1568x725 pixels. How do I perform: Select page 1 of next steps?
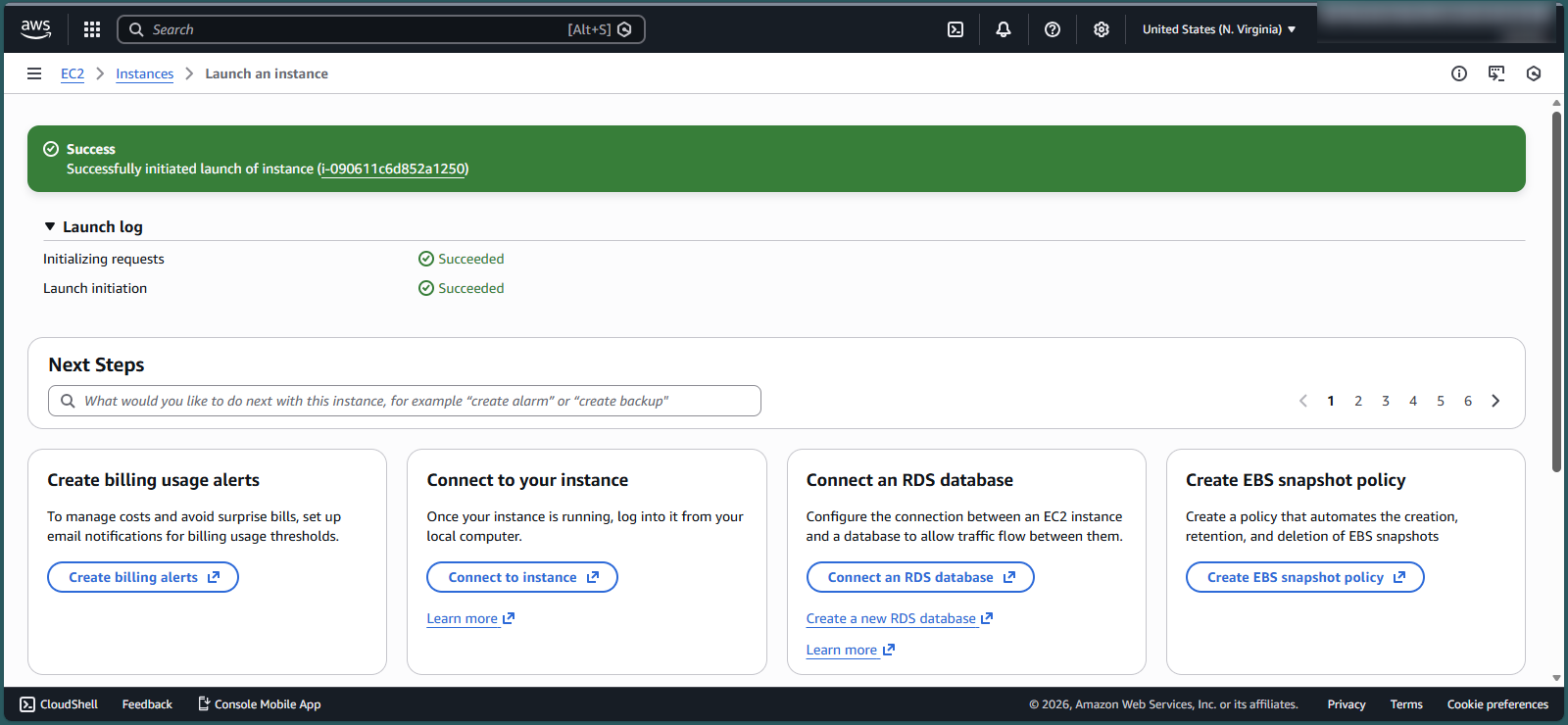pyautogui.click(x=1331, y=401)
